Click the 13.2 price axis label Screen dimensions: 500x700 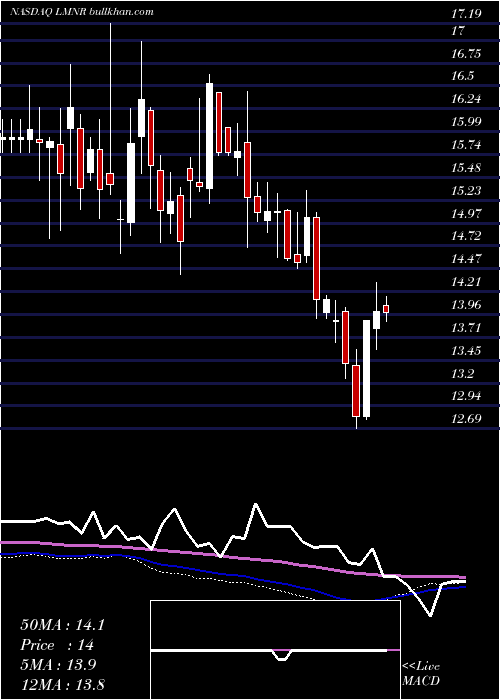462,373
